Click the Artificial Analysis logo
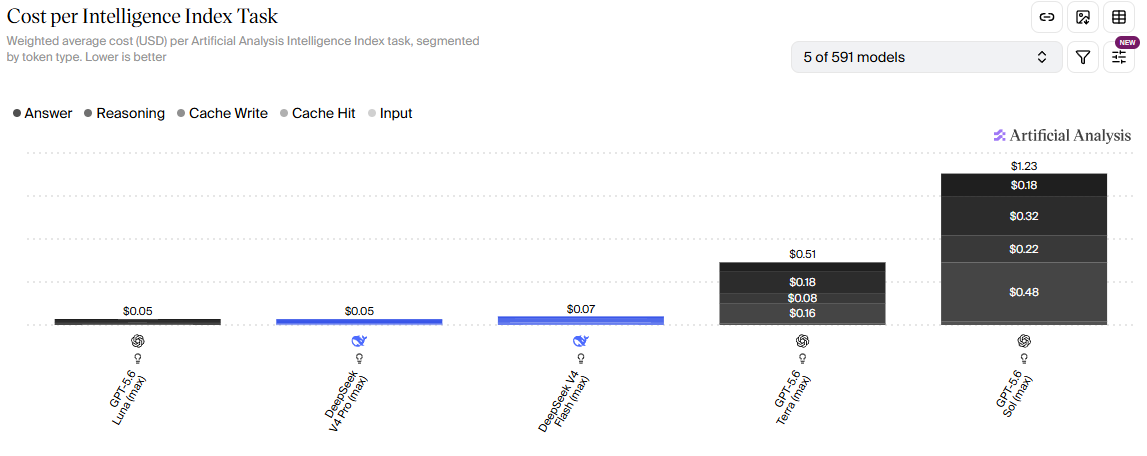The width and height of the screenshot is (1147, 456). [1061, 135]
